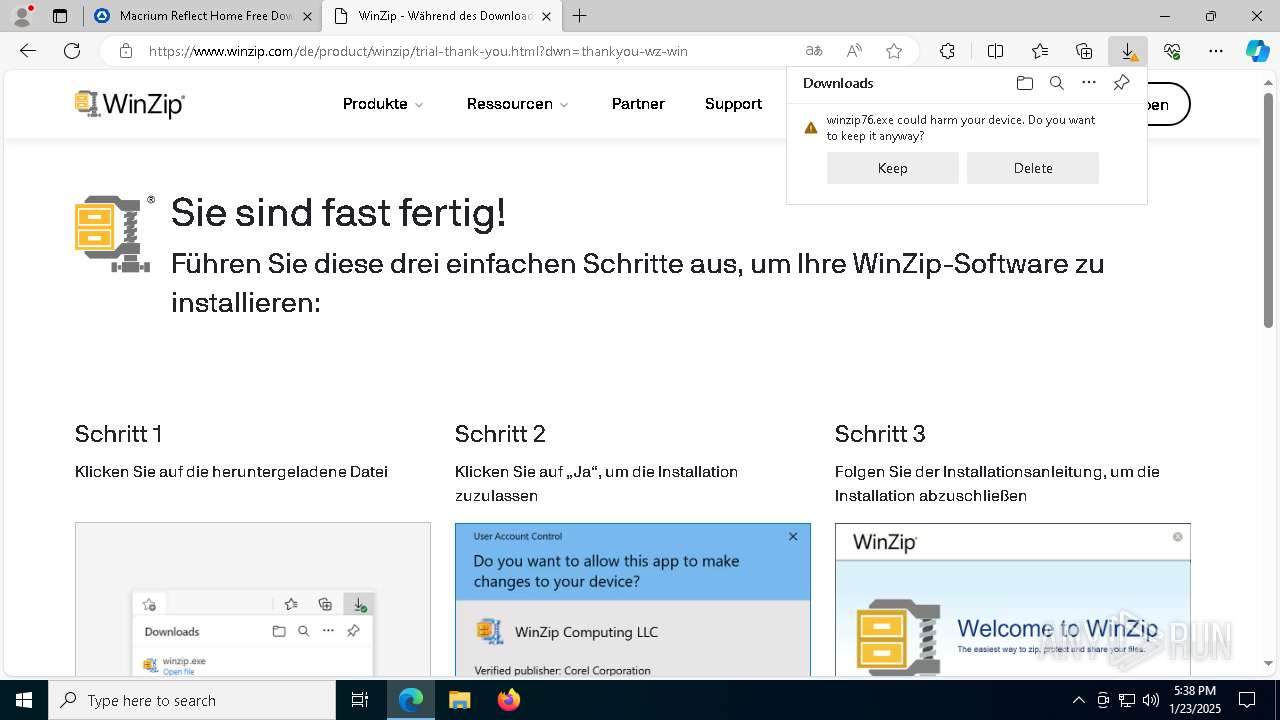This screenshot has height=720, width=1280.
Task: Expand the Produkte menu
Action: [383, 104]
